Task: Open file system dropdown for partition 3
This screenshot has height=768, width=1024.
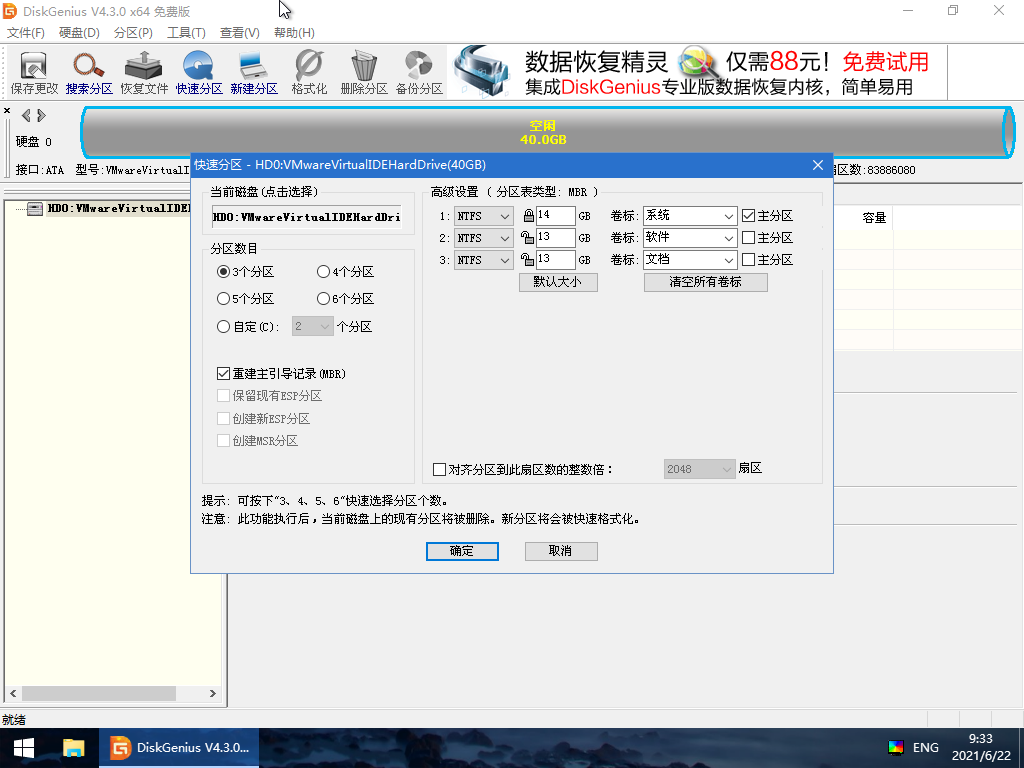Action: (x=484, y=261)
